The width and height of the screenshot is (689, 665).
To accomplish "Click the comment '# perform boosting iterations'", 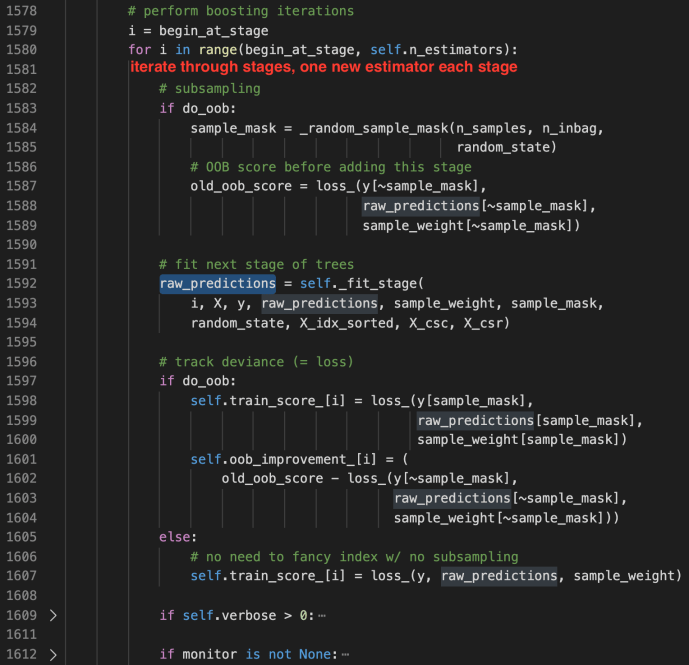I will (241, 11).
